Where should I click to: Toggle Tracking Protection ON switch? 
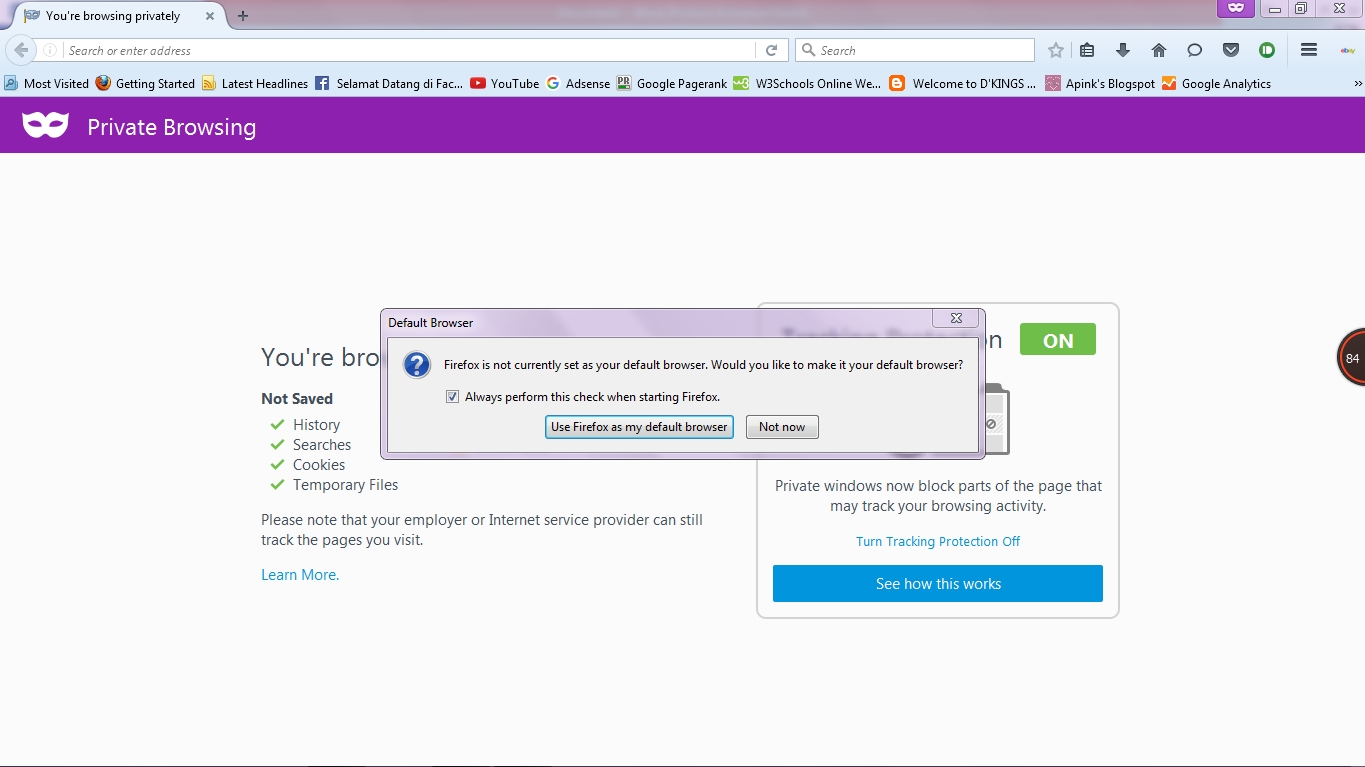pyautogui.click(x=1057, y=339)
